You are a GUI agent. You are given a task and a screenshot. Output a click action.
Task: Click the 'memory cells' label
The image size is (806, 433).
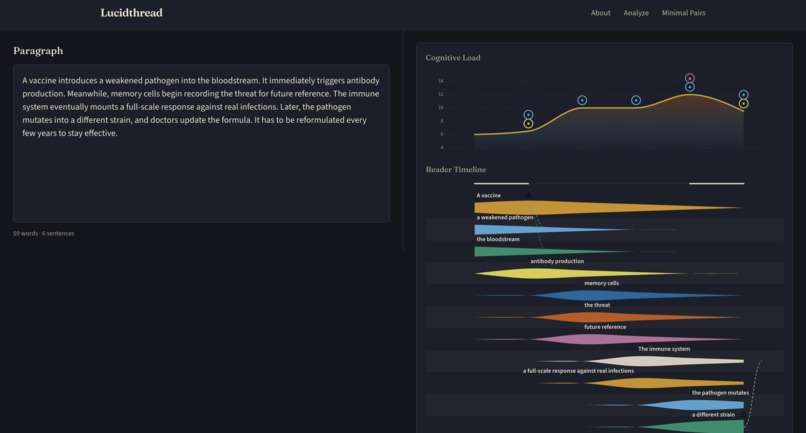point(601,283)
